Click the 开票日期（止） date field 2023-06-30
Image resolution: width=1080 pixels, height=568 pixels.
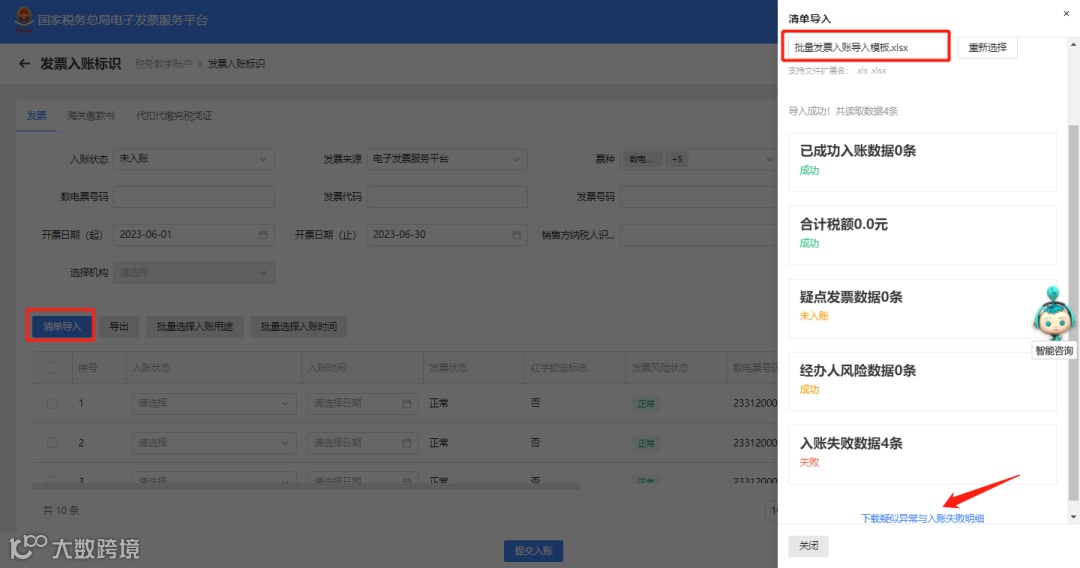click(447, 235)
